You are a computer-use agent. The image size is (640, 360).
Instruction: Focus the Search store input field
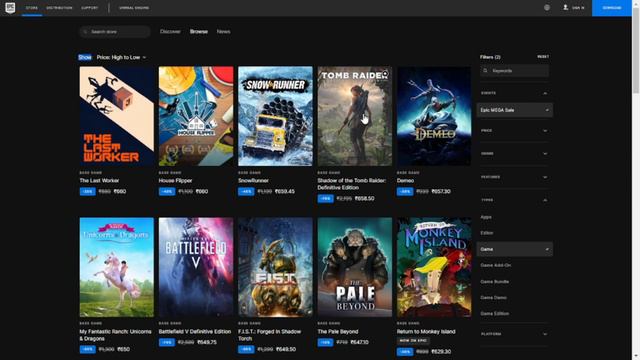pyautogui.click(x=115, y=32)
